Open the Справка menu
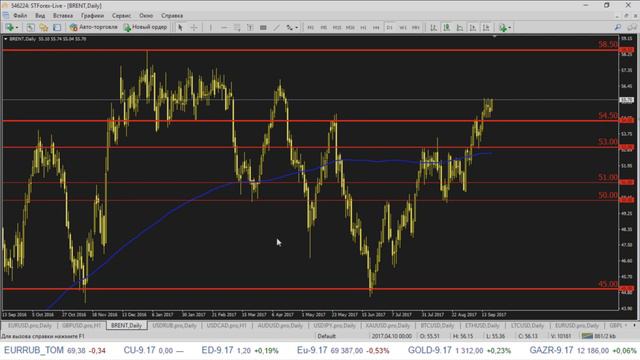Image resolution: width=640 pixels, height=360 pixels. (x=172, y=16)
